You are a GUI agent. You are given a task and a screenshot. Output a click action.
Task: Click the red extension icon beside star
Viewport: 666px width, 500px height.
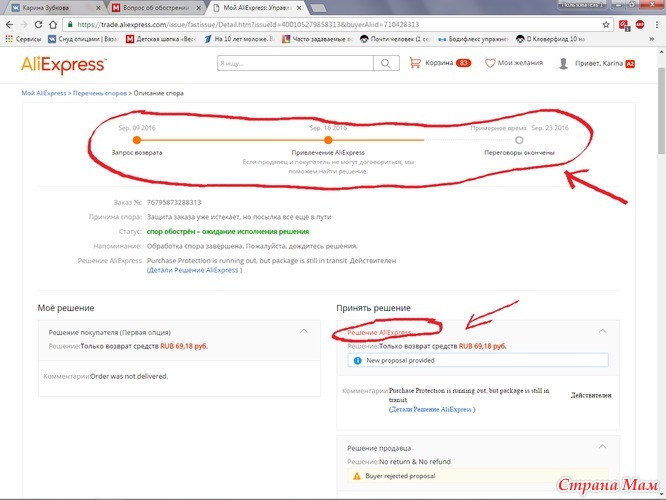click(x=624, y=25)
